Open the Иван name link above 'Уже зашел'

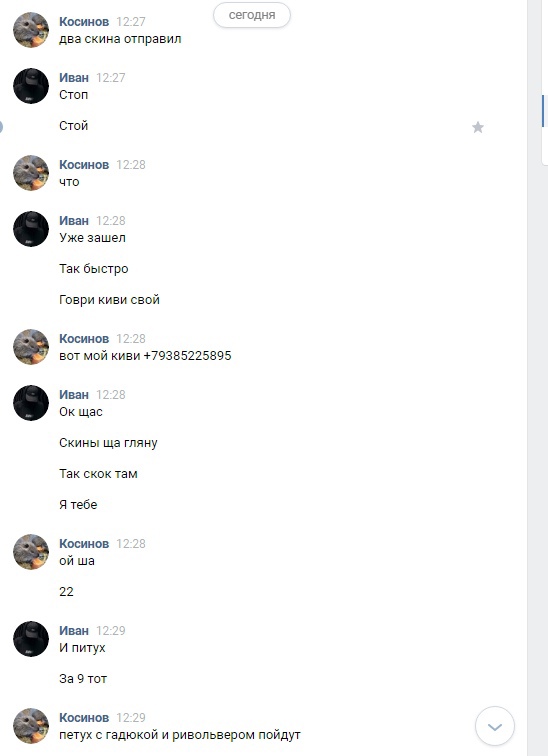coord(74,221)
